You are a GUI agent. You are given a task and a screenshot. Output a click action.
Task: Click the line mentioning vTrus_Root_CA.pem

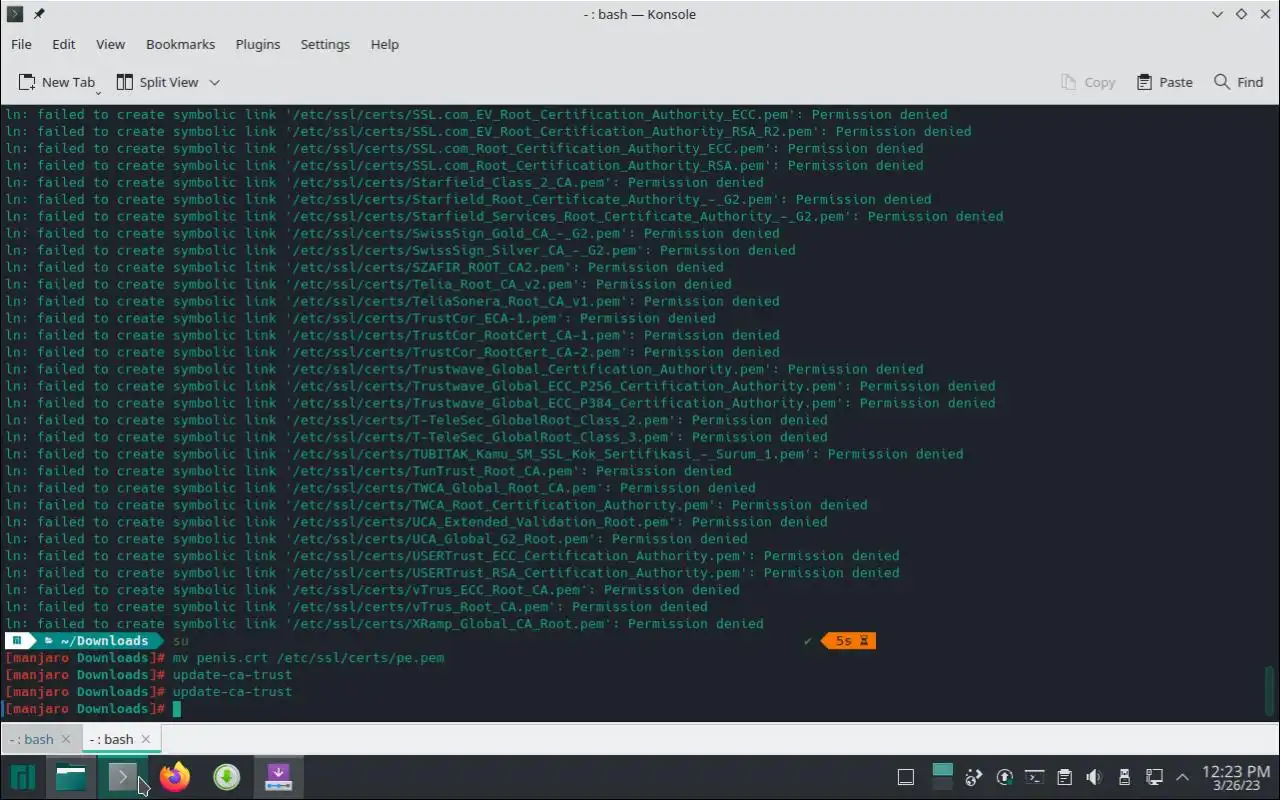tap(356, 607)
